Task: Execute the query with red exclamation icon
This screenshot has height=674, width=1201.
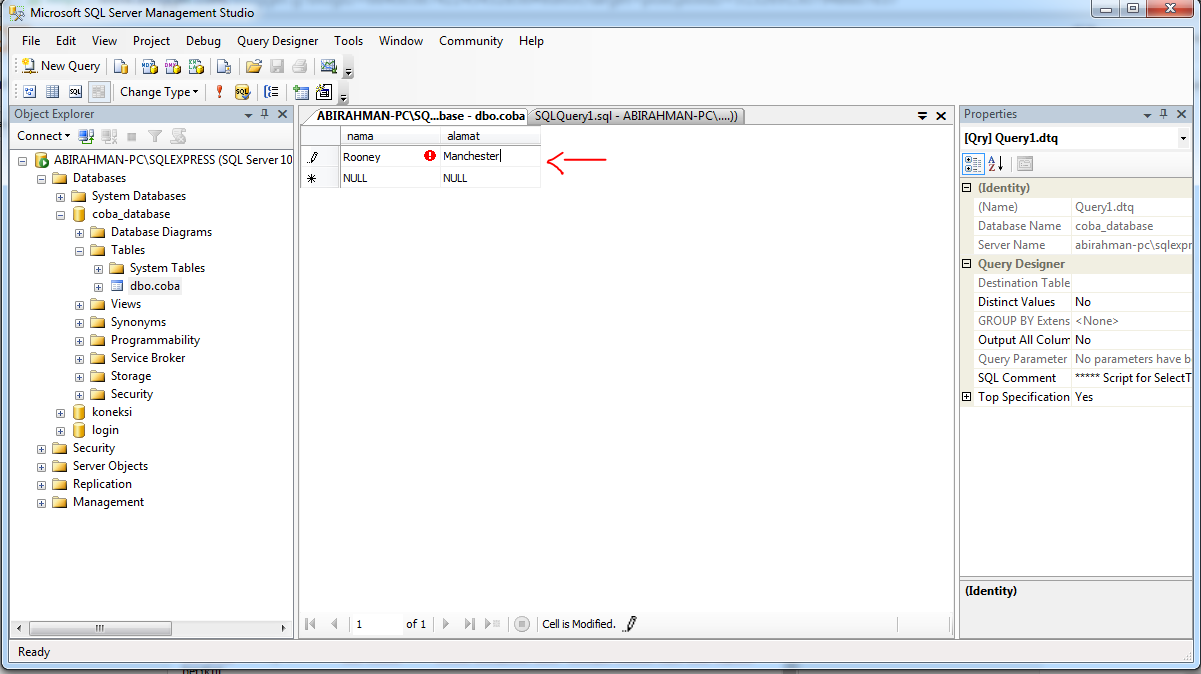Action: (x=218, y=91)
